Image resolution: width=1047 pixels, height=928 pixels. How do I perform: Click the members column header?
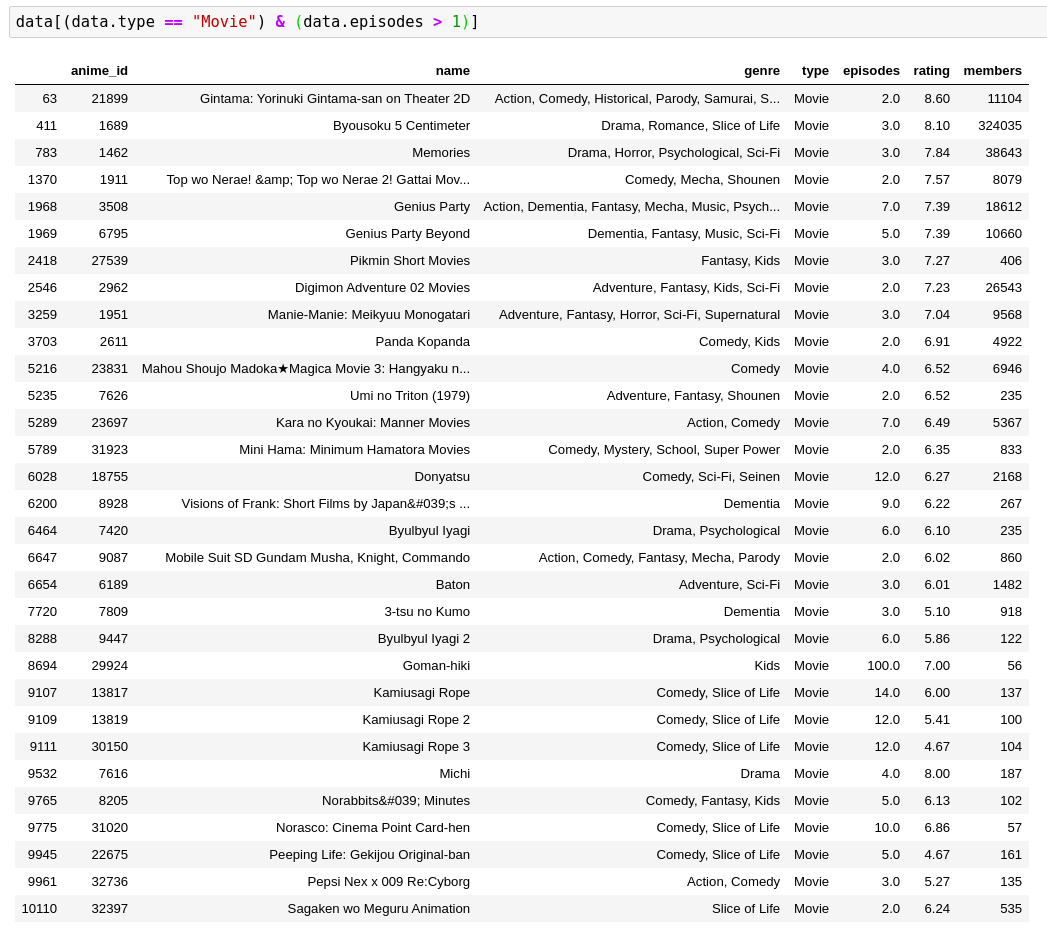pos(992,70)
